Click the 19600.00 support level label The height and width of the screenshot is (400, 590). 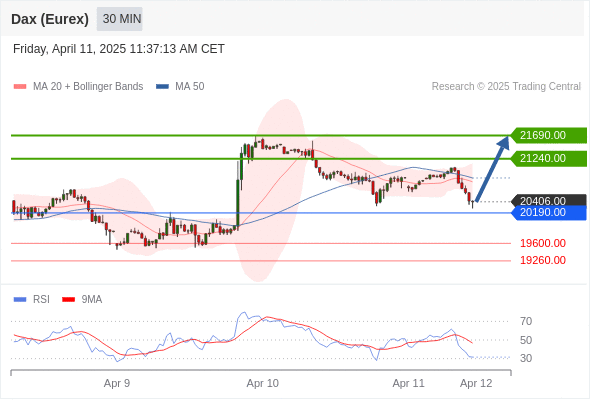click(x=543, y=243)
